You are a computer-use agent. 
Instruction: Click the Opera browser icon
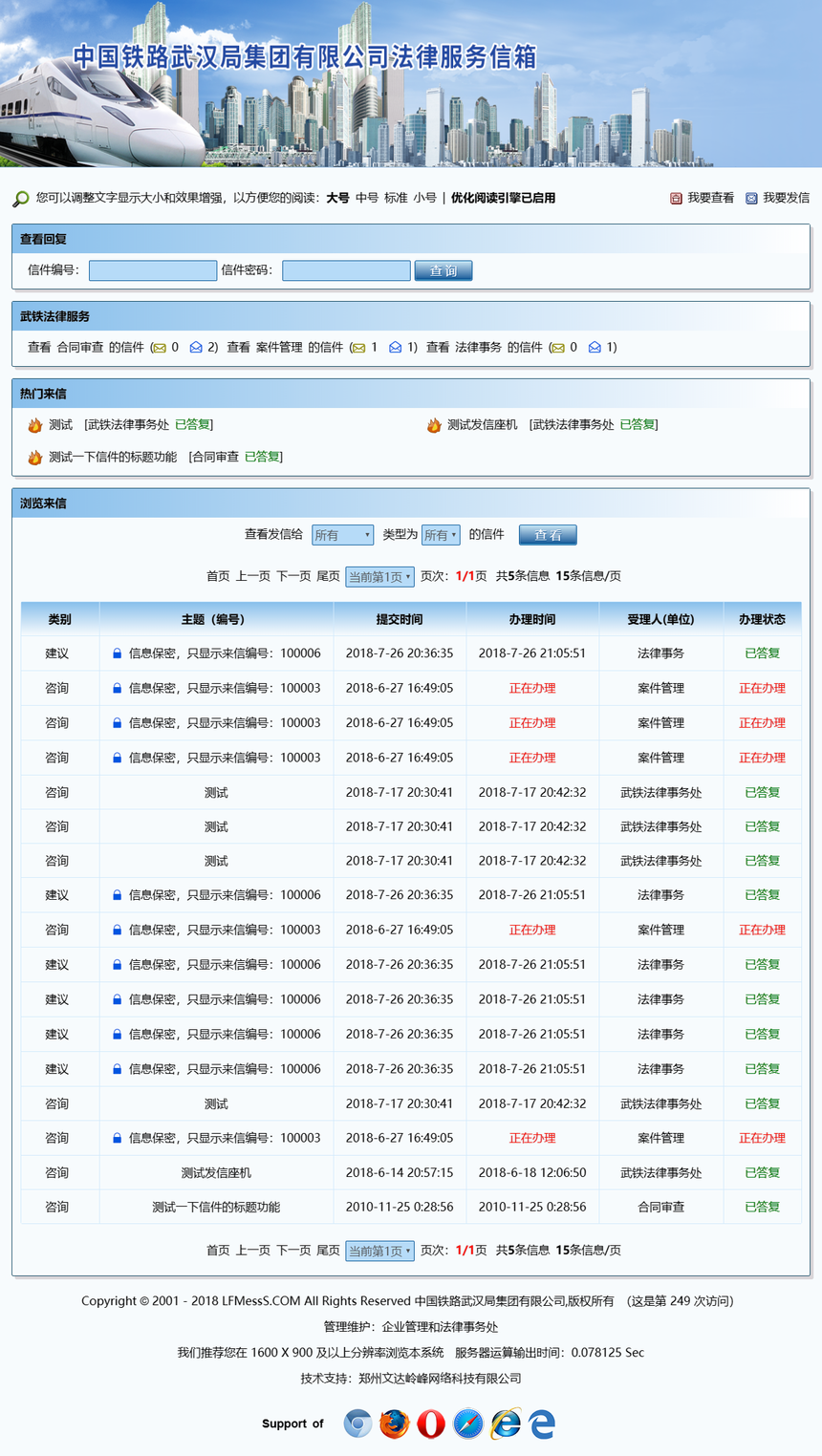coord(431,1424)
